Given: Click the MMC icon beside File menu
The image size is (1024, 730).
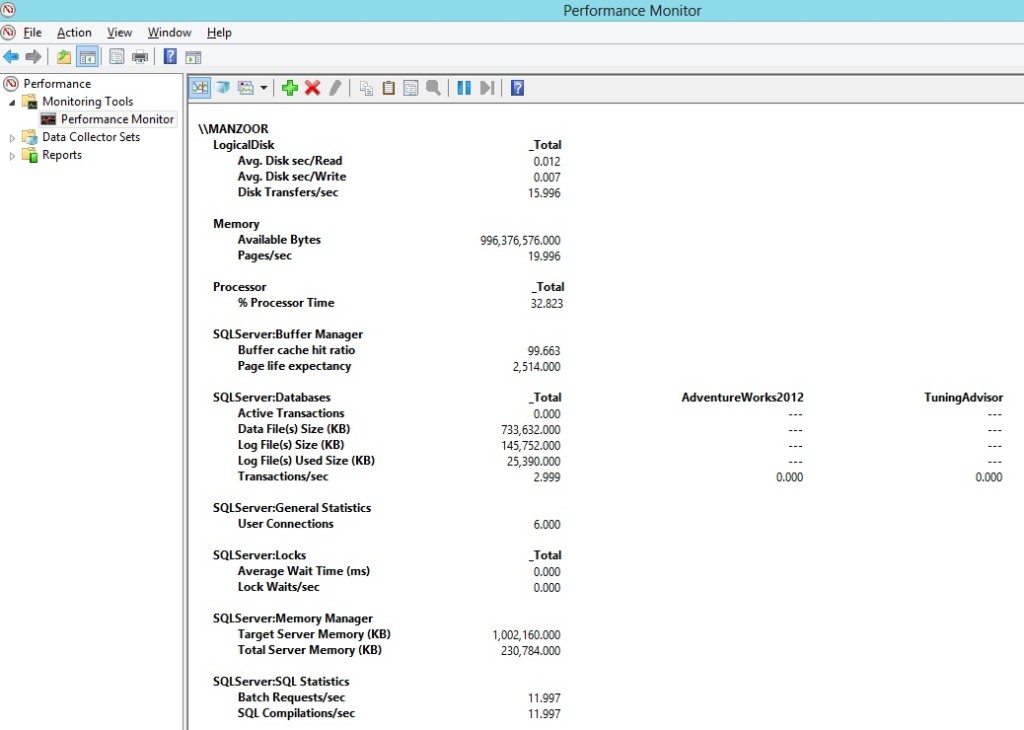Looking at the screenshot, I should pos(8,32).
